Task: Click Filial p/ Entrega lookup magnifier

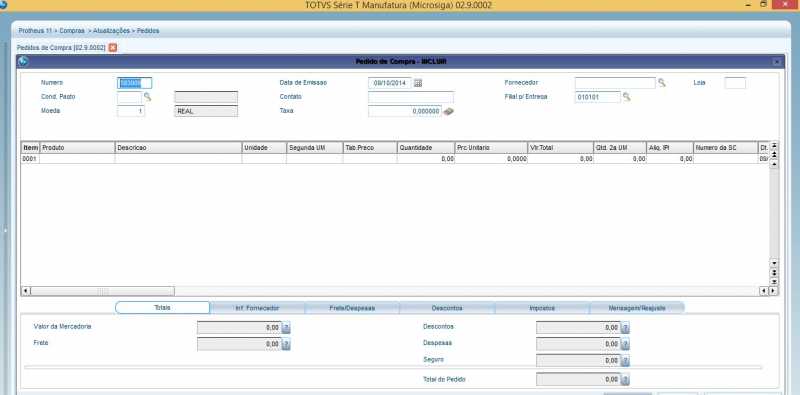Action: 627,96
